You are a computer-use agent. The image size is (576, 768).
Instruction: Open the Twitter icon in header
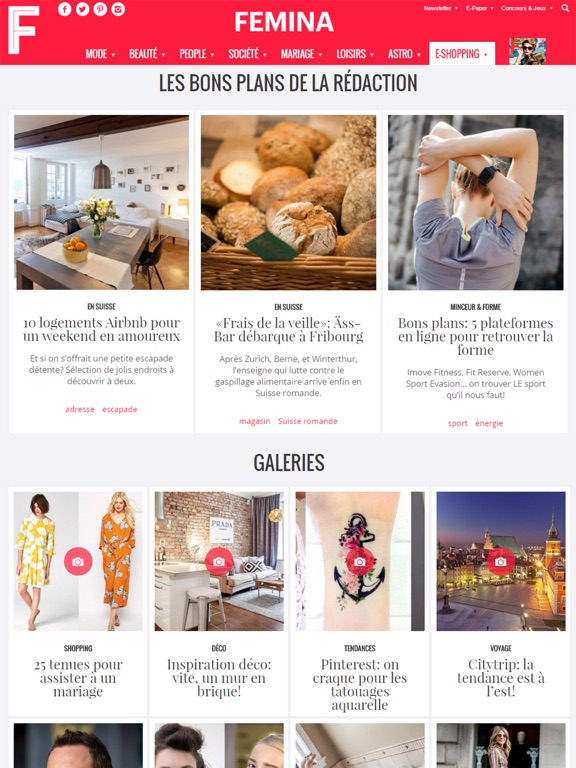coord(82,9)
